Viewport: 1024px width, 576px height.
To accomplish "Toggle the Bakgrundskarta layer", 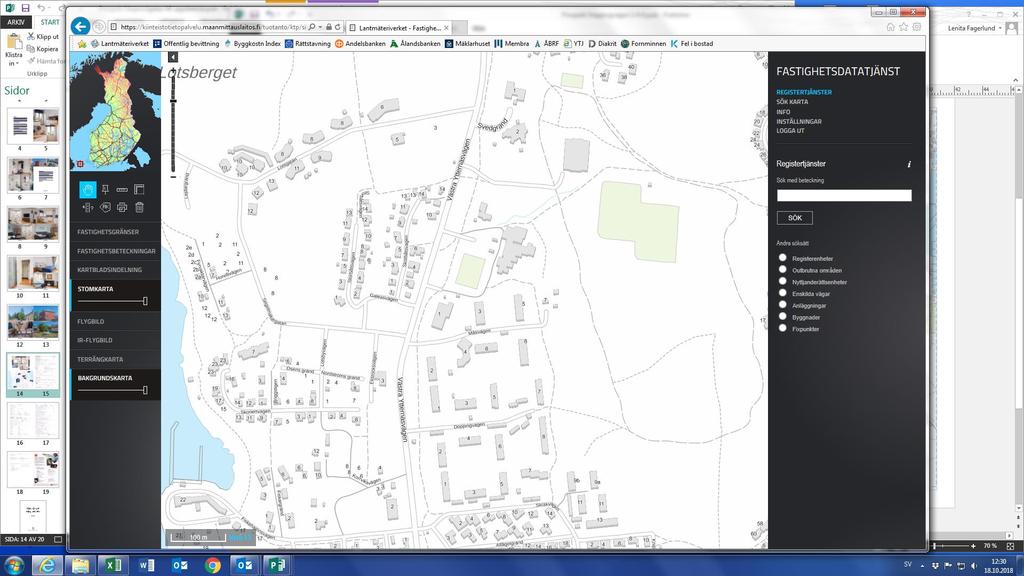I will 104,378.
